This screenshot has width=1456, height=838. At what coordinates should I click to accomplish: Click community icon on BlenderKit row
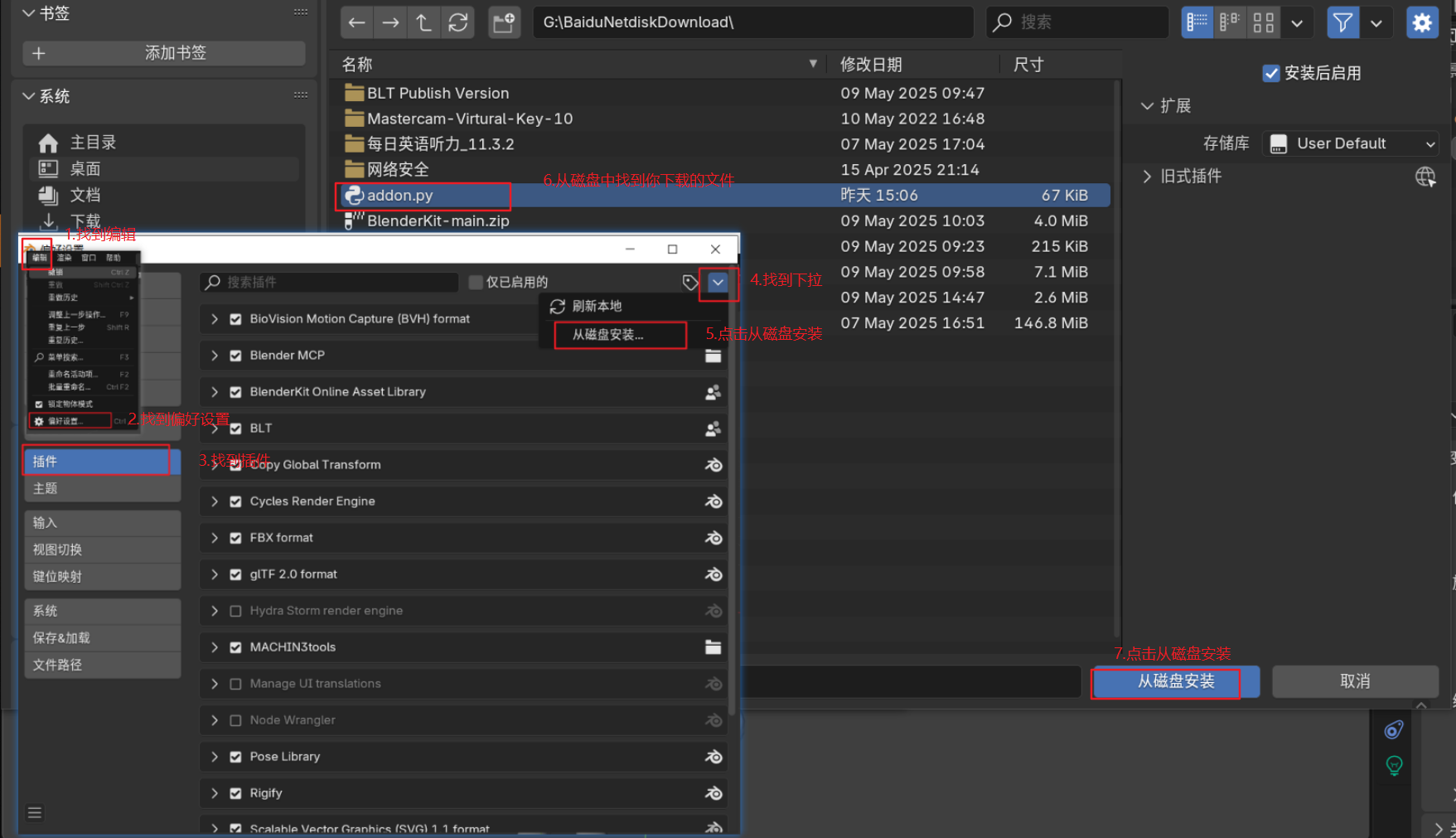(x=713, y=392)
